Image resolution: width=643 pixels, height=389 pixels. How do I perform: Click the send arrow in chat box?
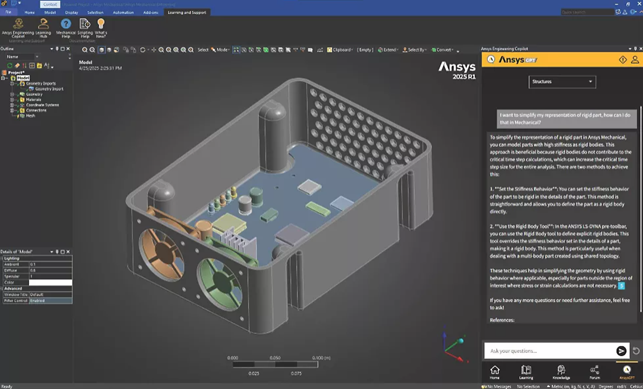pos(621,351)
